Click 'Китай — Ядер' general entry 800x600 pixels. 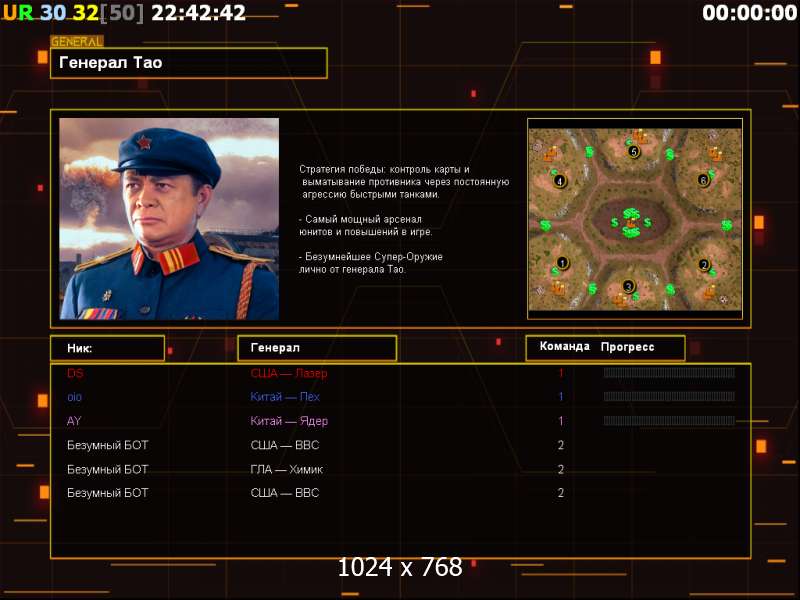289,421
